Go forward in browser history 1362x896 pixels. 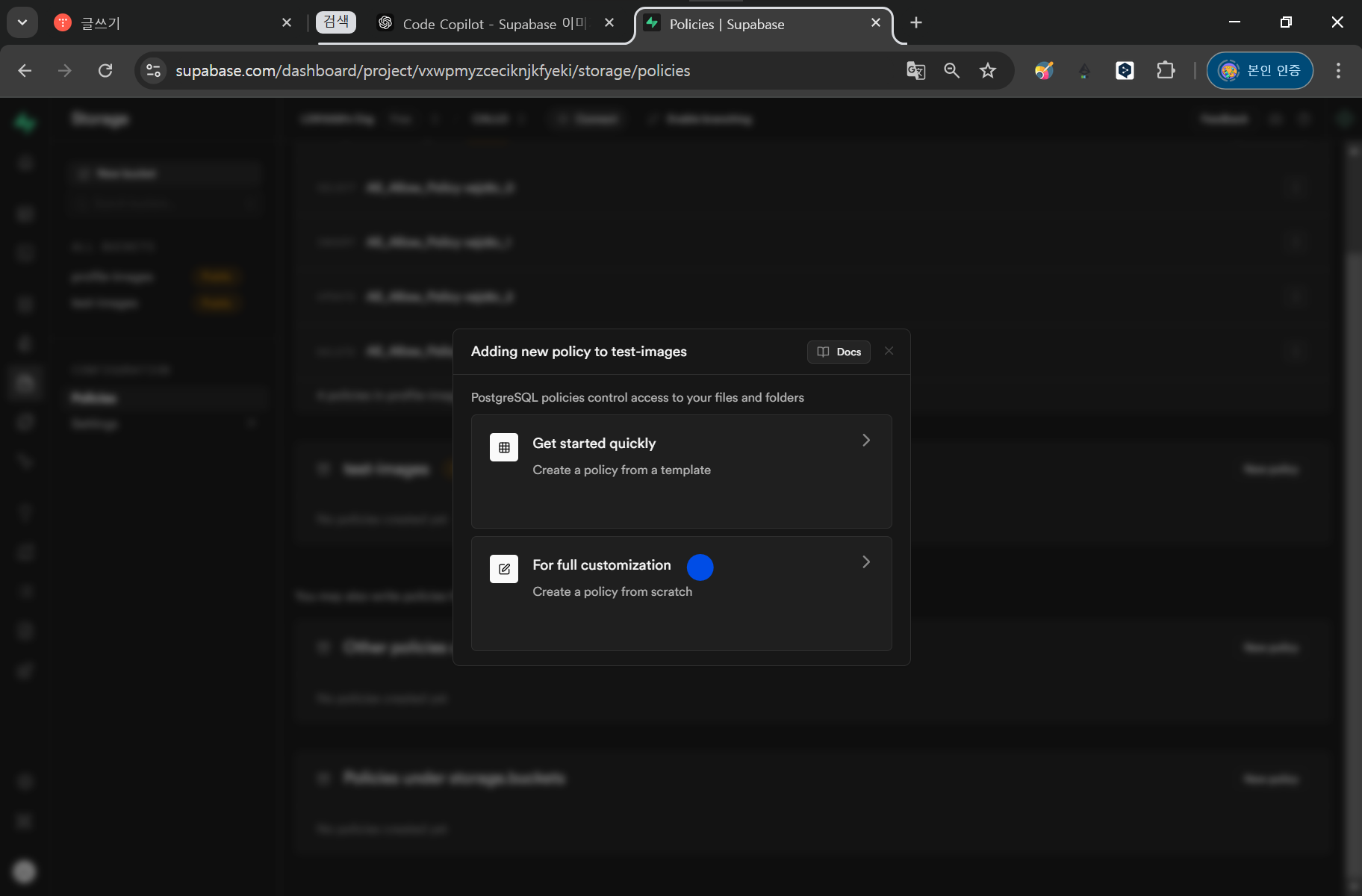click(65, 70)
